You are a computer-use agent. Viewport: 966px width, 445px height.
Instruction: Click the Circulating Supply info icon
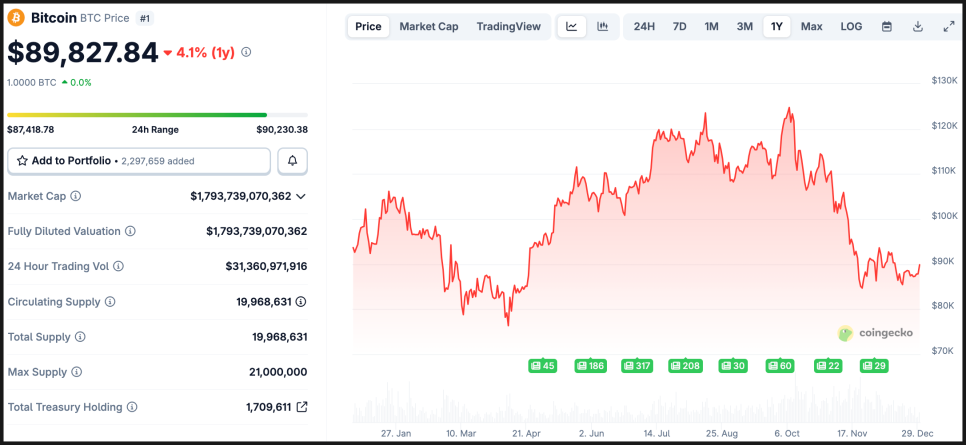[110, 301]
